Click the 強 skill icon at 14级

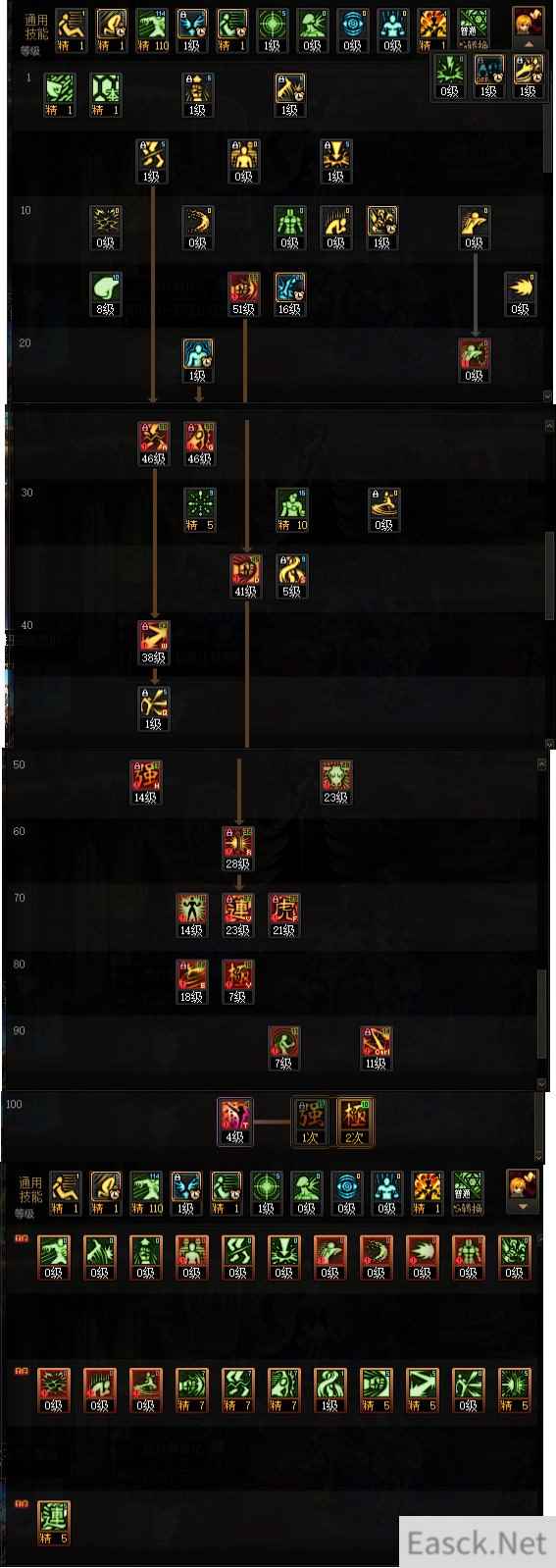click(x=145, y=782)
